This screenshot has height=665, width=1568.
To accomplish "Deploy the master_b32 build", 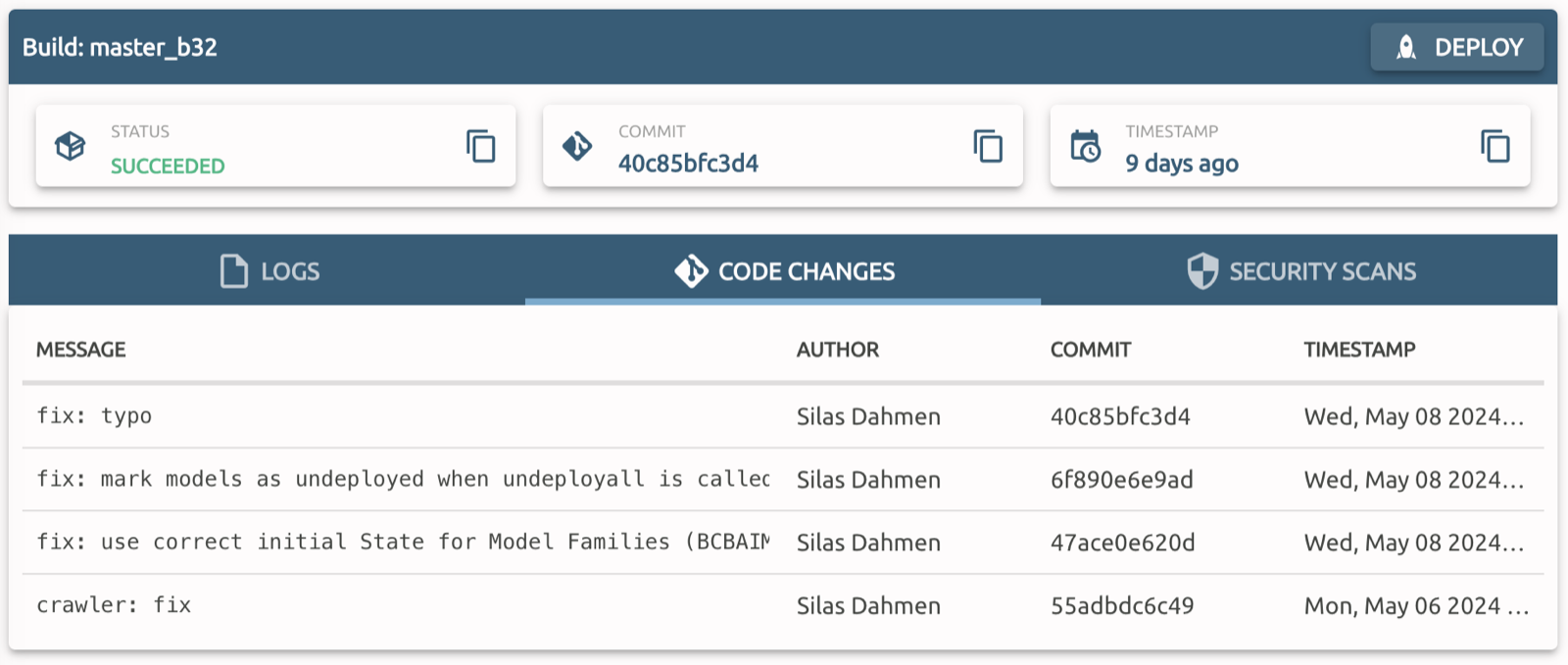I will (x=1457, y=47).
